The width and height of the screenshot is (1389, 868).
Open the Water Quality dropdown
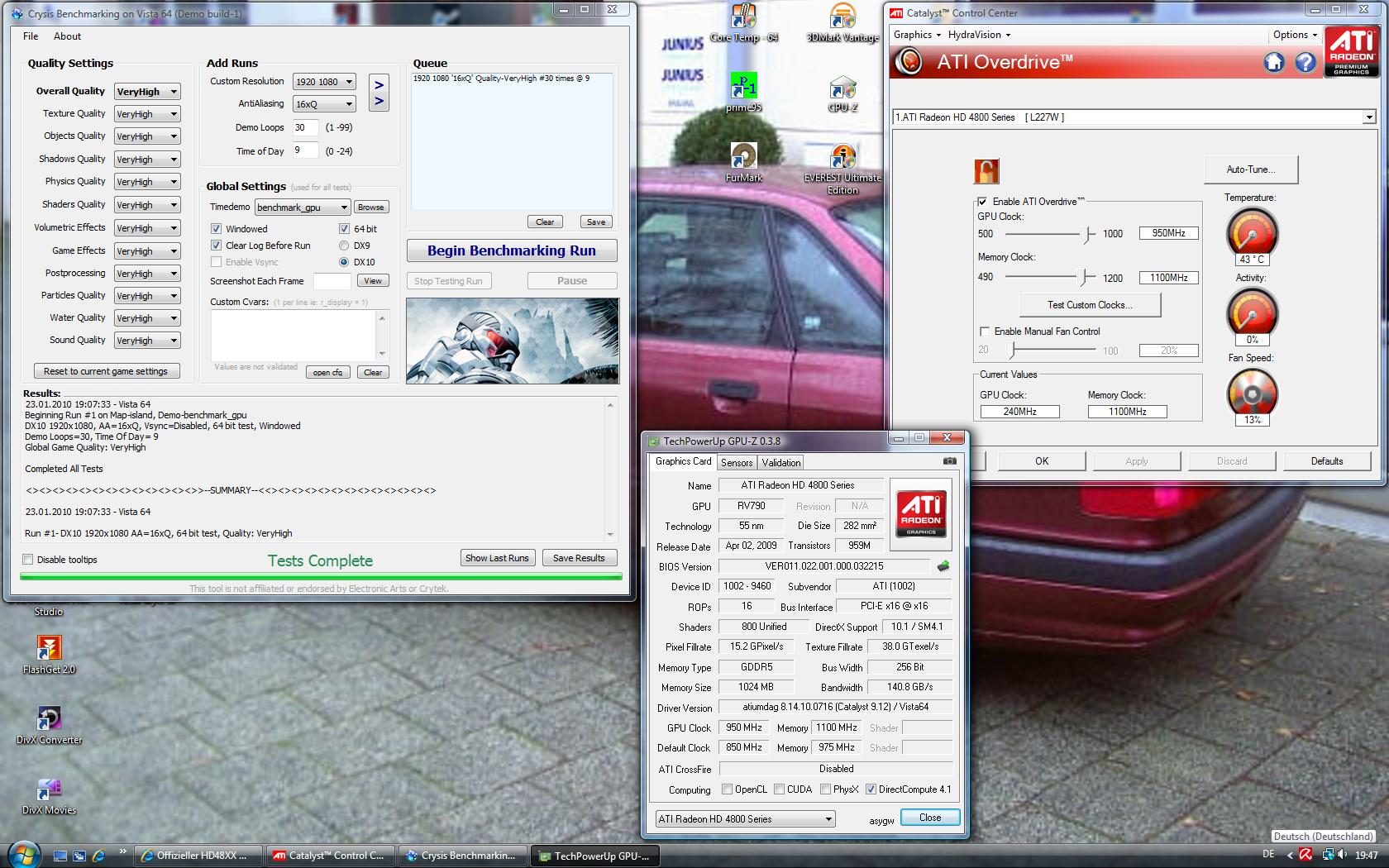(x=147, y=318)
